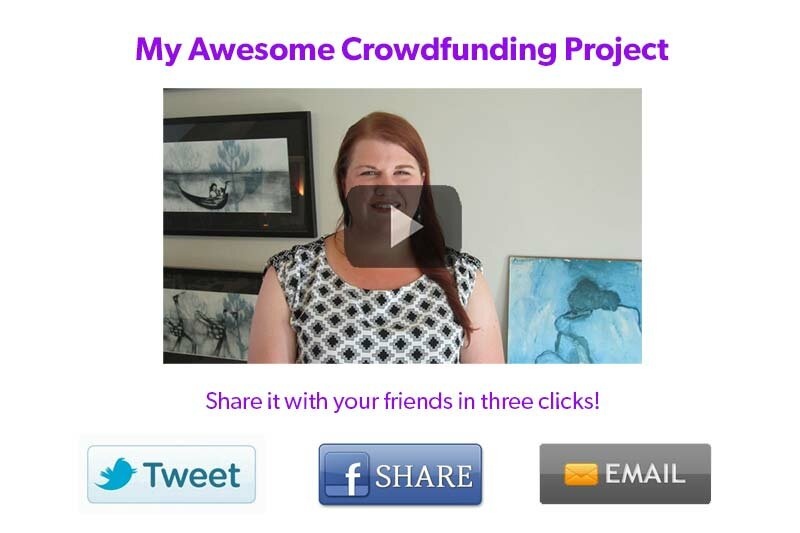The image size is (800, 533).
Task: Click the blank gray wall area of the video
Action: pos(551,168)
